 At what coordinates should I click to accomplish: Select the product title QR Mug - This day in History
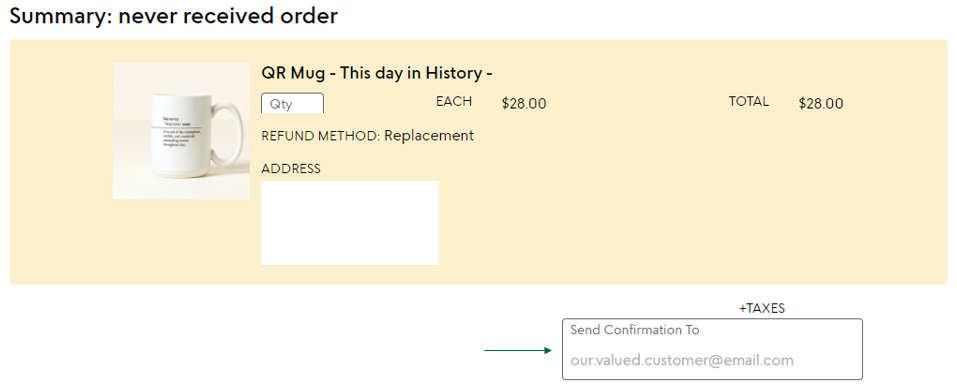coord(377,73)
